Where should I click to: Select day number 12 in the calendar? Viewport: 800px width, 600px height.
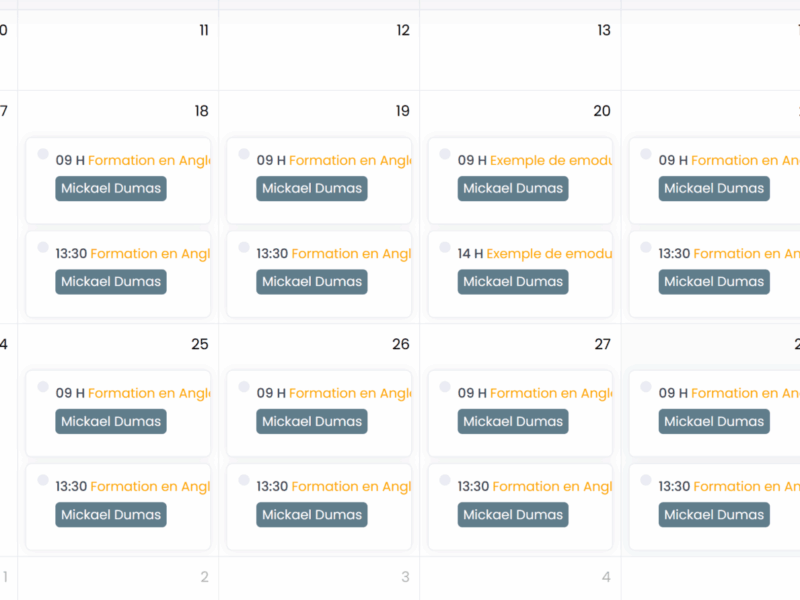tap(403, 31)
